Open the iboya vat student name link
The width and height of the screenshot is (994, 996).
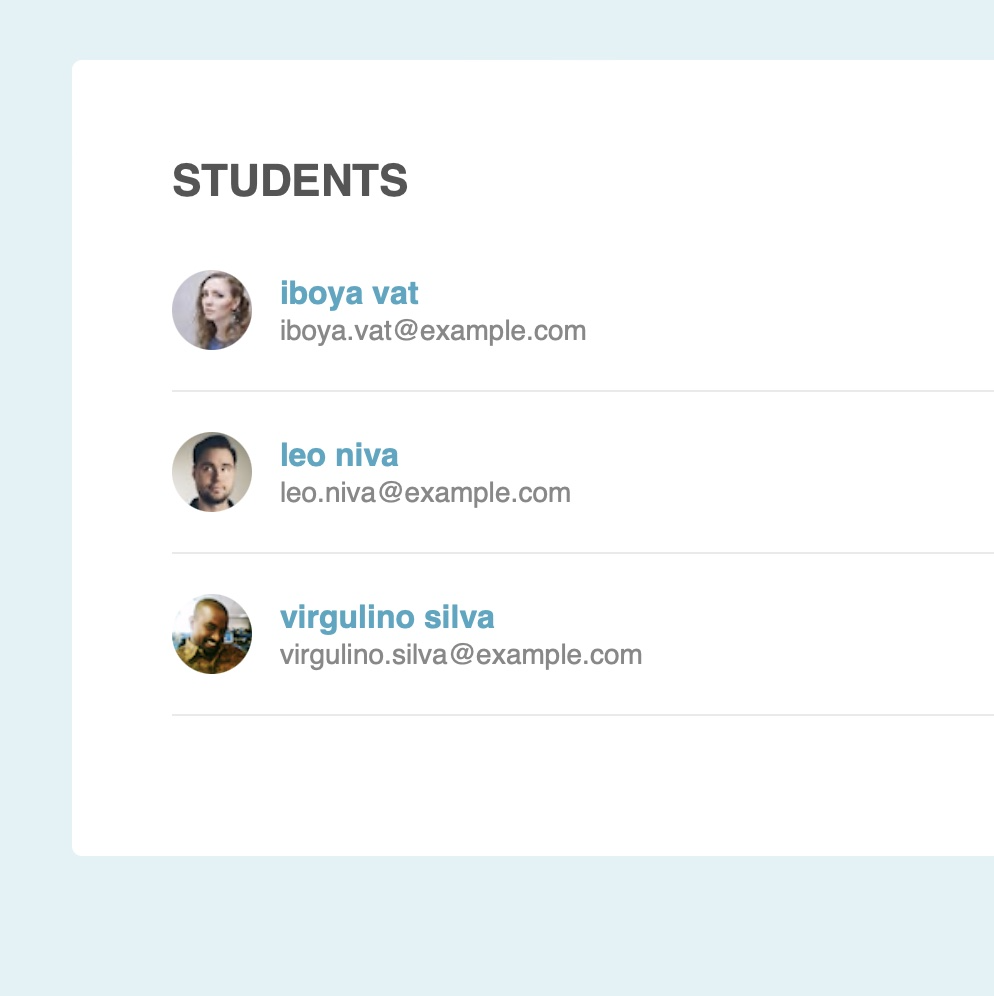click(x=349, y=293)
